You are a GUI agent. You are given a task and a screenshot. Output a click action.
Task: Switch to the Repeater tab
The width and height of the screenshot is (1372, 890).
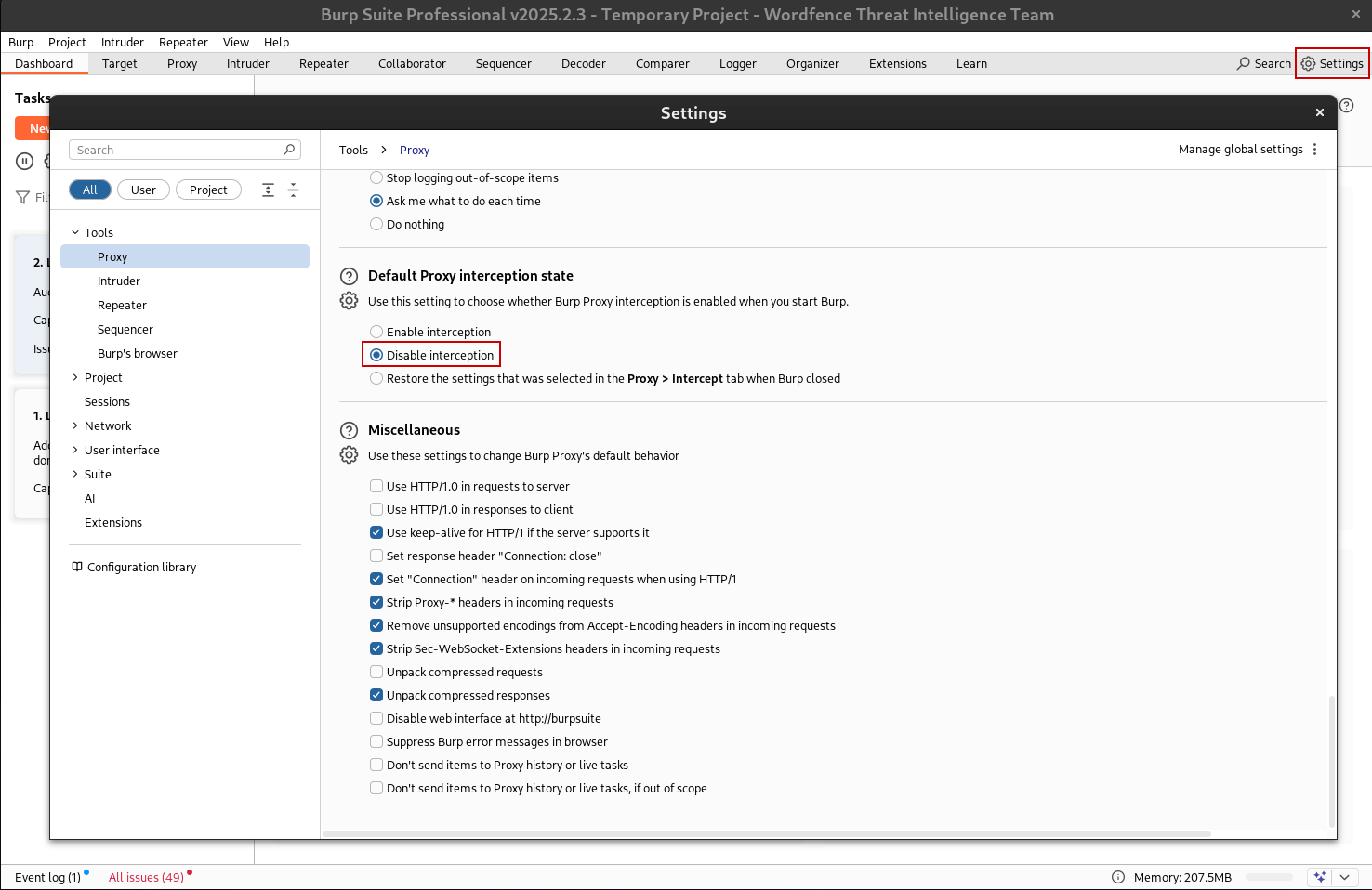click(x=323, y=64)
